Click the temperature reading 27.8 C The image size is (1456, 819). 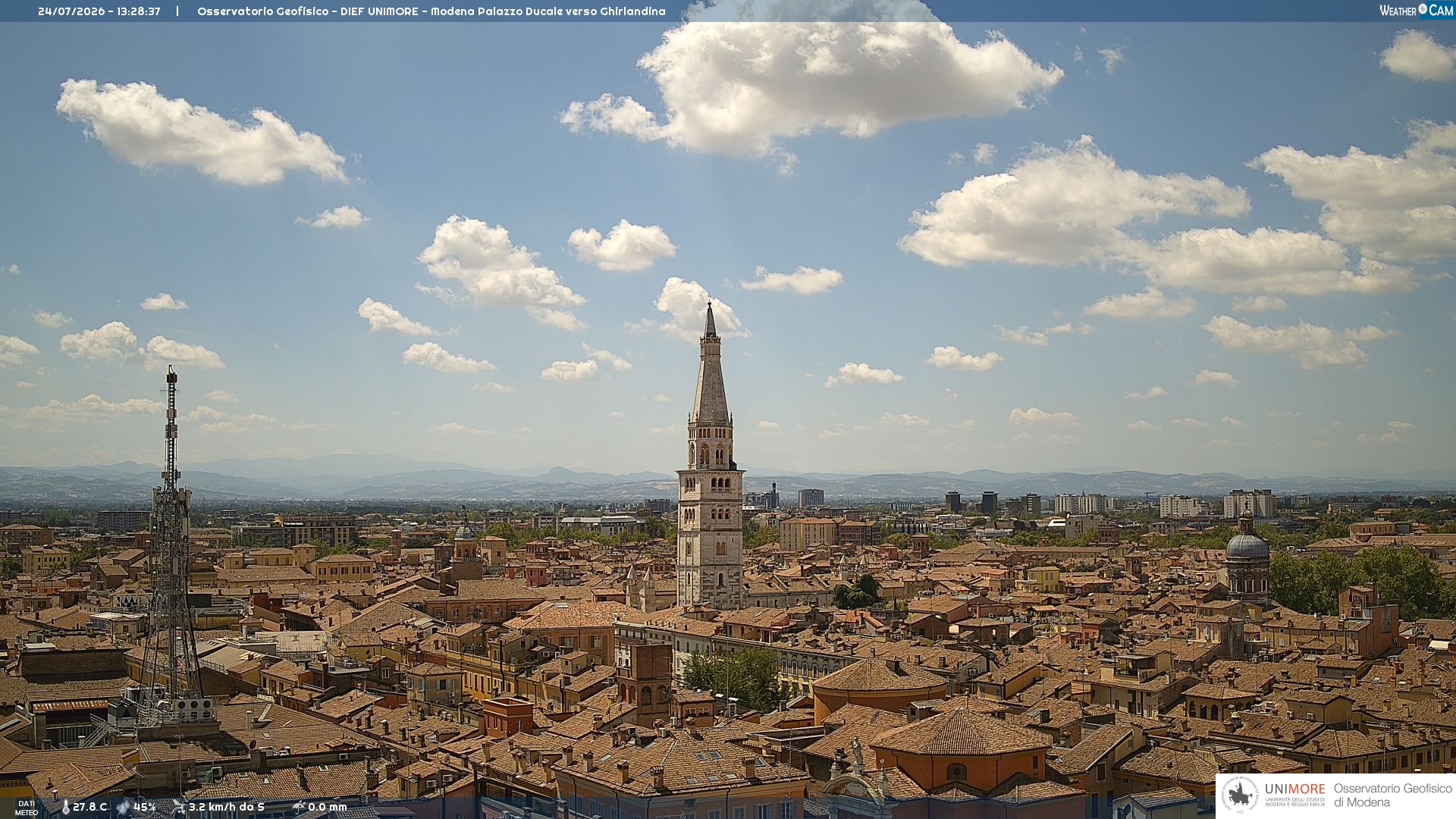click(x=90, y=807)
